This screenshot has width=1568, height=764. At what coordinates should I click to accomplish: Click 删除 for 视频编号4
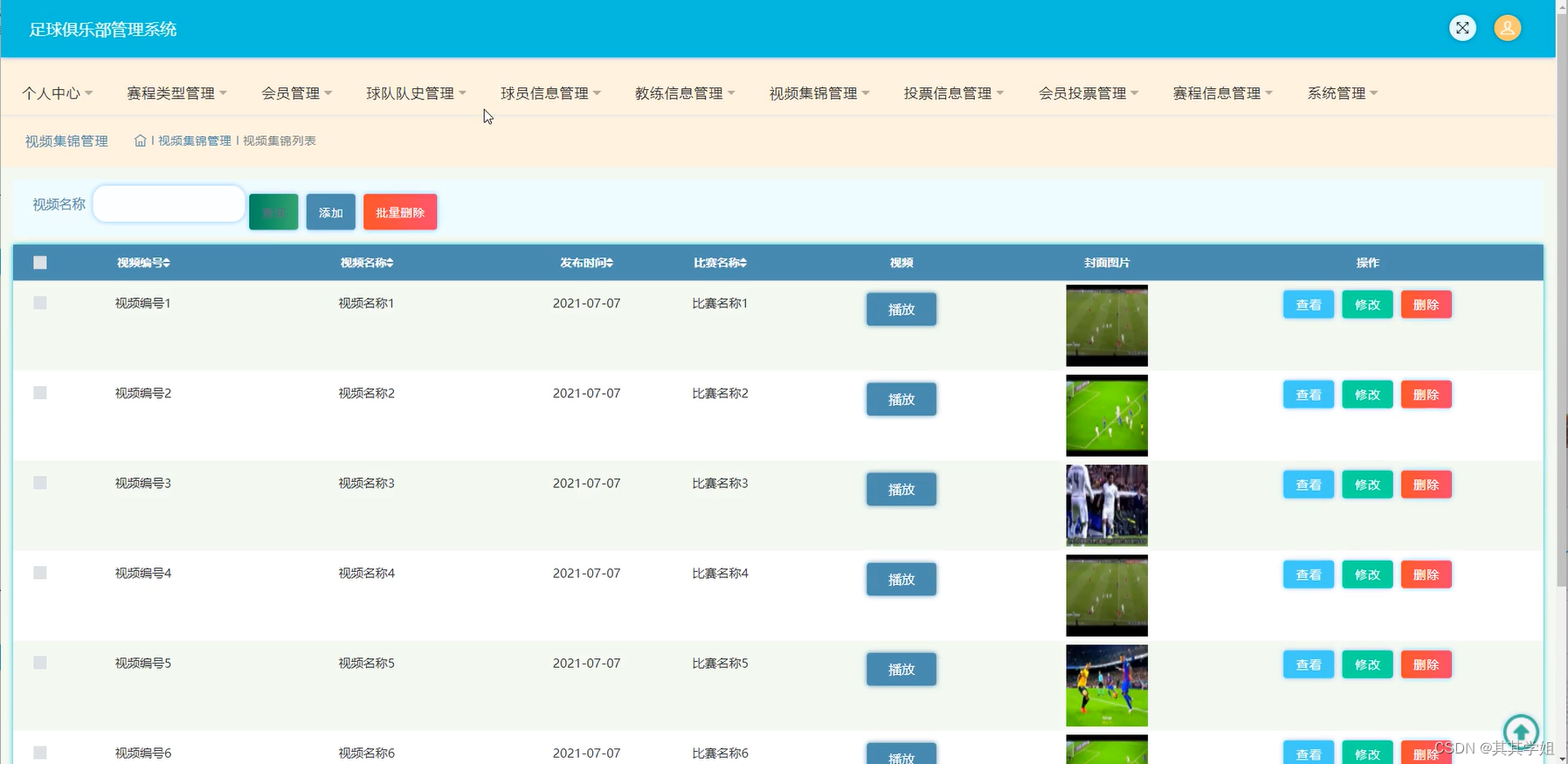[x=1426, y=575]
